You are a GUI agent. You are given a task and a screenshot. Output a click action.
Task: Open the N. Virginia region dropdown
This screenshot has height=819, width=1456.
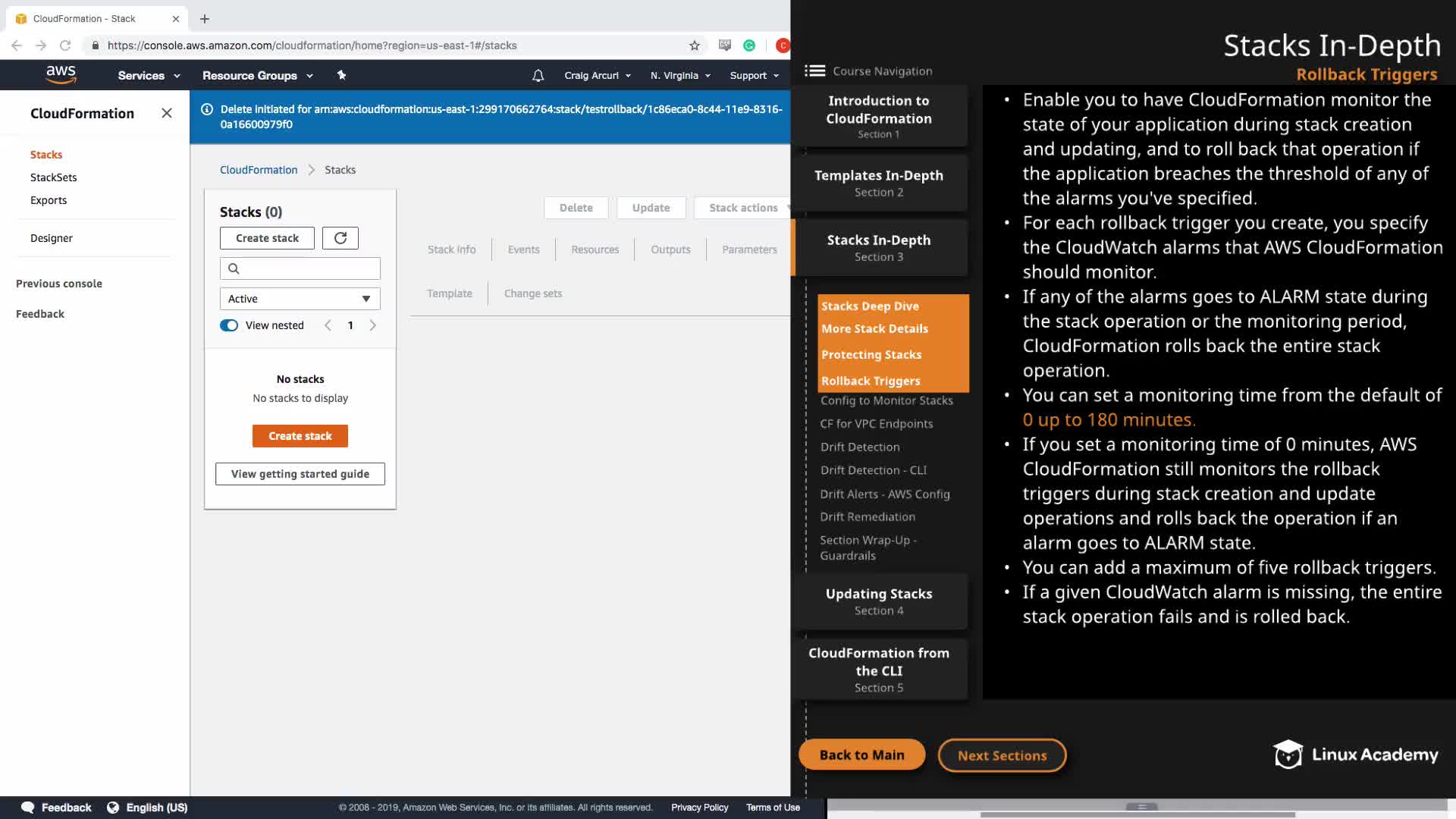point(680,76)
